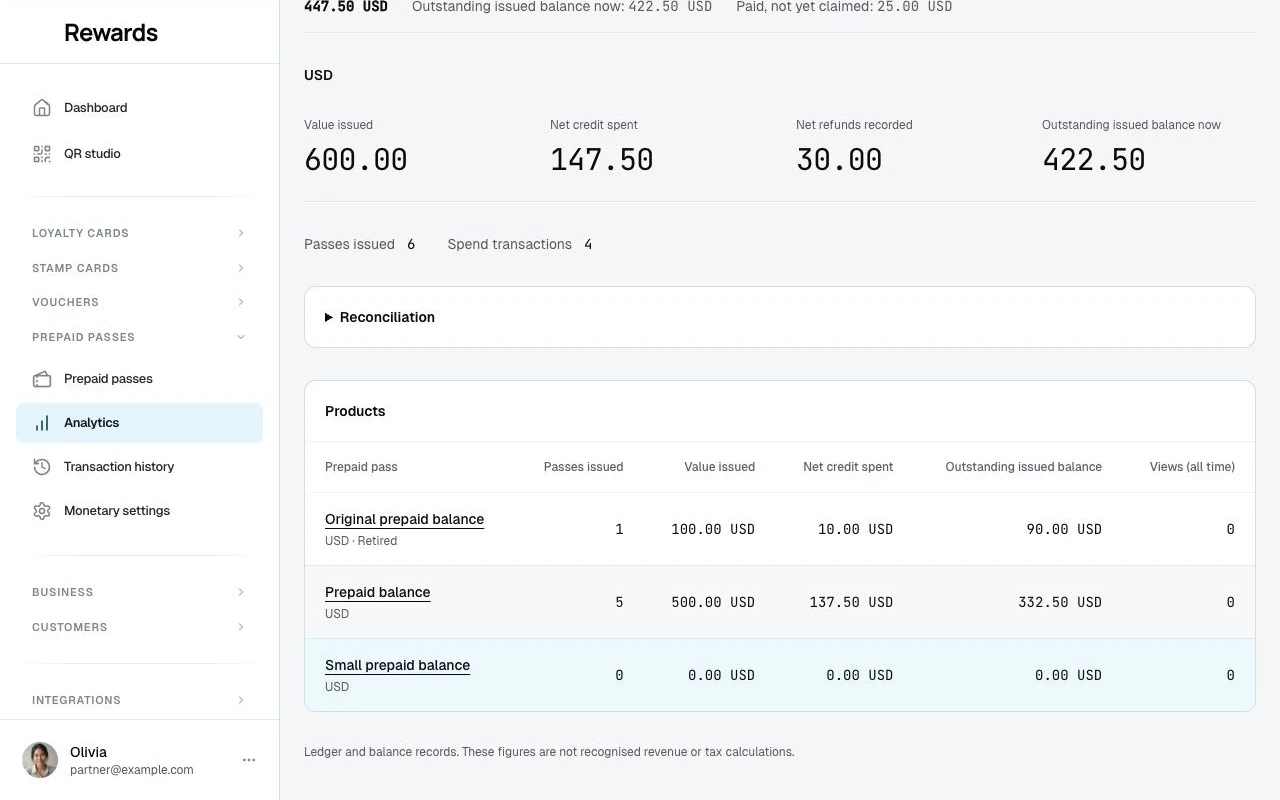Click the Outstanding issued balance 422.50 figure
1280x800 pixels.
(x=1094, y=160)
